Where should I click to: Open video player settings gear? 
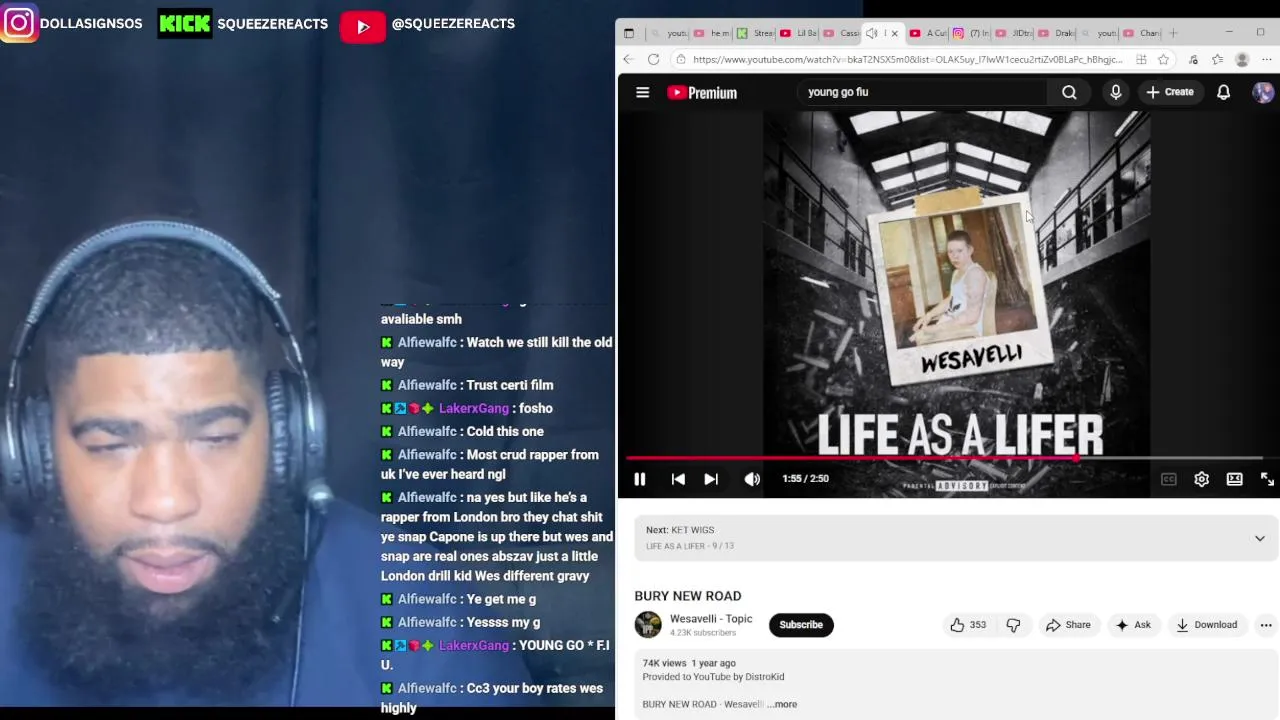[1201, 479]
